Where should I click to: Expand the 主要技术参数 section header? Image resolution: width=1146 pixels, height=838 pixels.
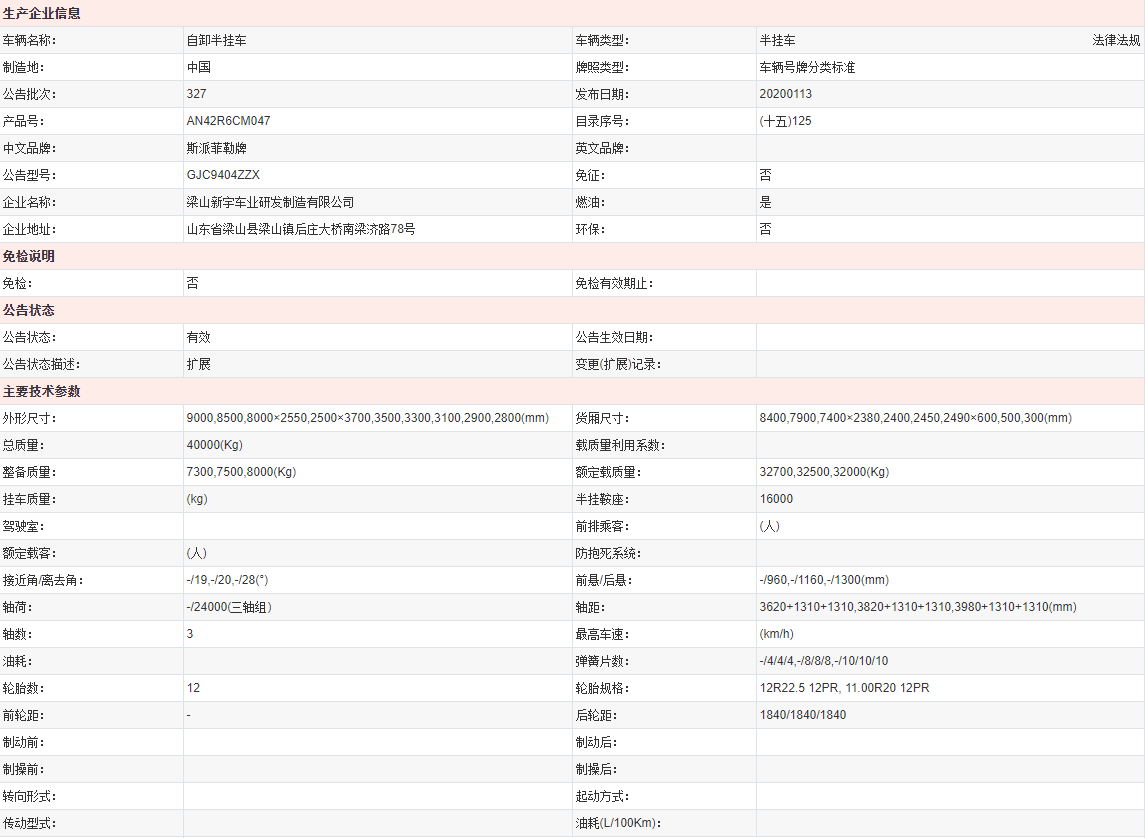click(41, 391)
